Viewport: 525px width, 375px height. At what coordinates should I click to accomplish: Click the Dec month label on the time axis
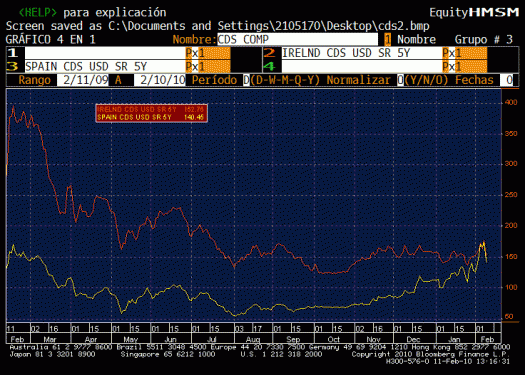tap(414, 339)
